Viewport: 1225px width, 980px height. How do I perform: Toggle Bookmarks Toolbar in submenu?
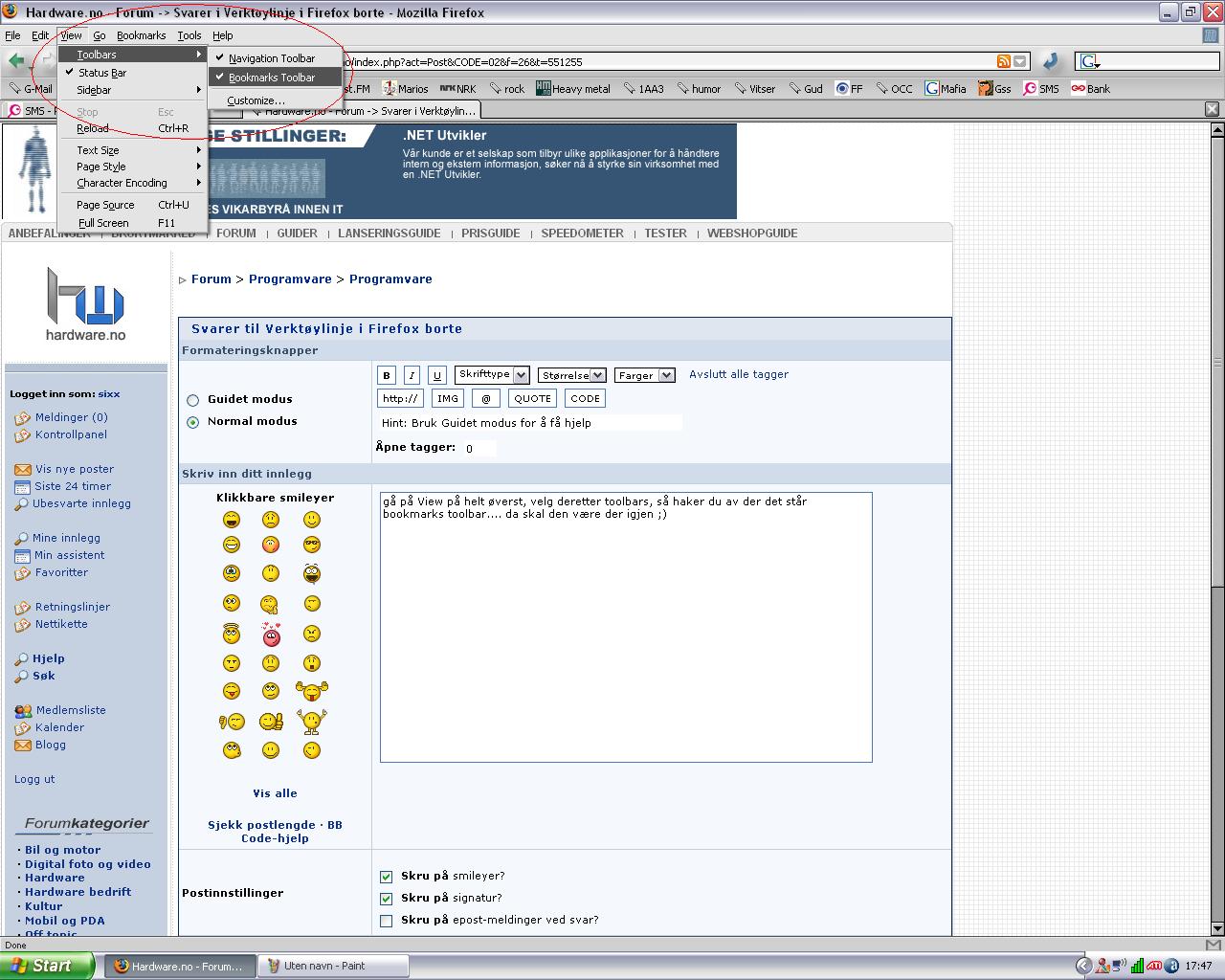tap(272, 78)
